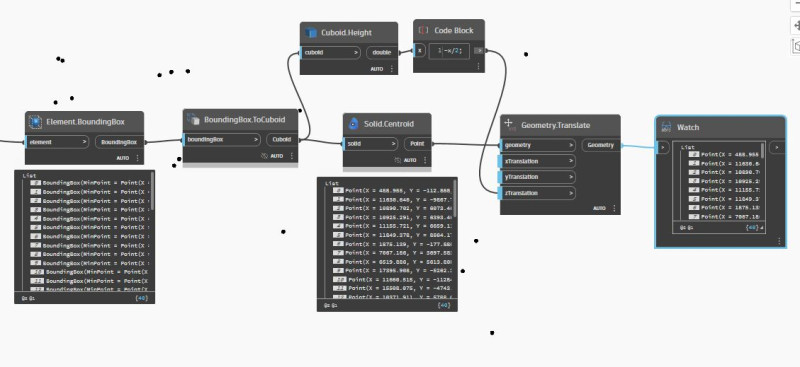Expand the element input port chevron
The image size is (800, 367).
pos(84,142)
